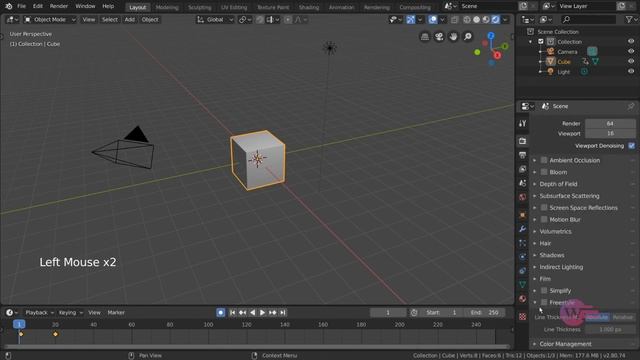Hide Camera using its eye icon
The width and height of the screenshot is (640, 360).
tap(631, 51)
